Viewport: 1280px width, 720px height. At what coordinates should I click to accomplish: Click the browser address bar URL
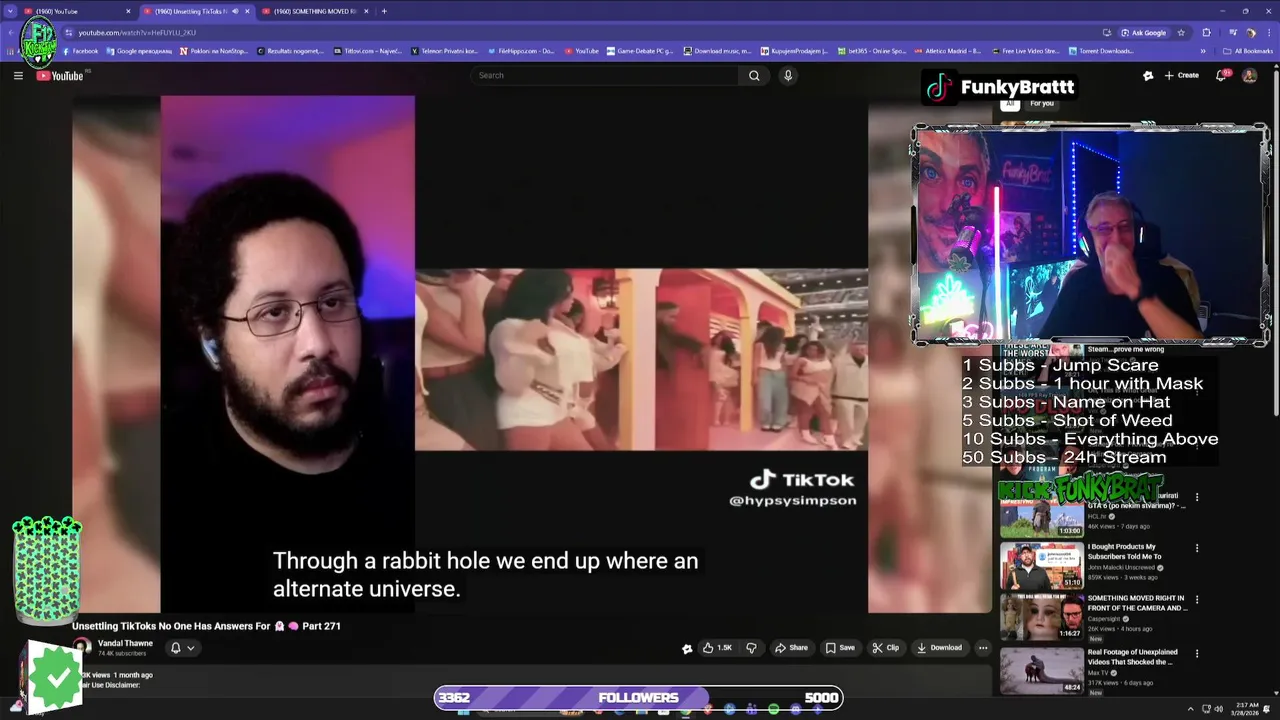(x=137, y=33)
